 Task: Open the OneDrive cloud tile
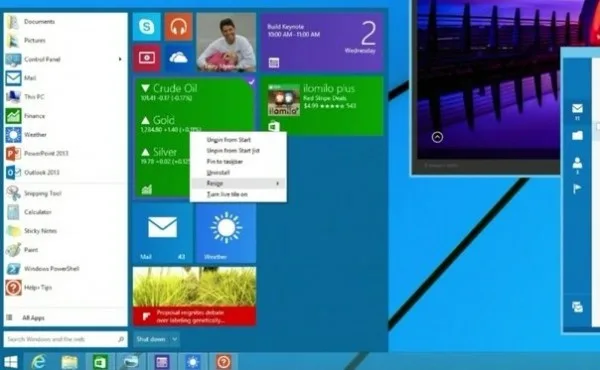point(178,58)
